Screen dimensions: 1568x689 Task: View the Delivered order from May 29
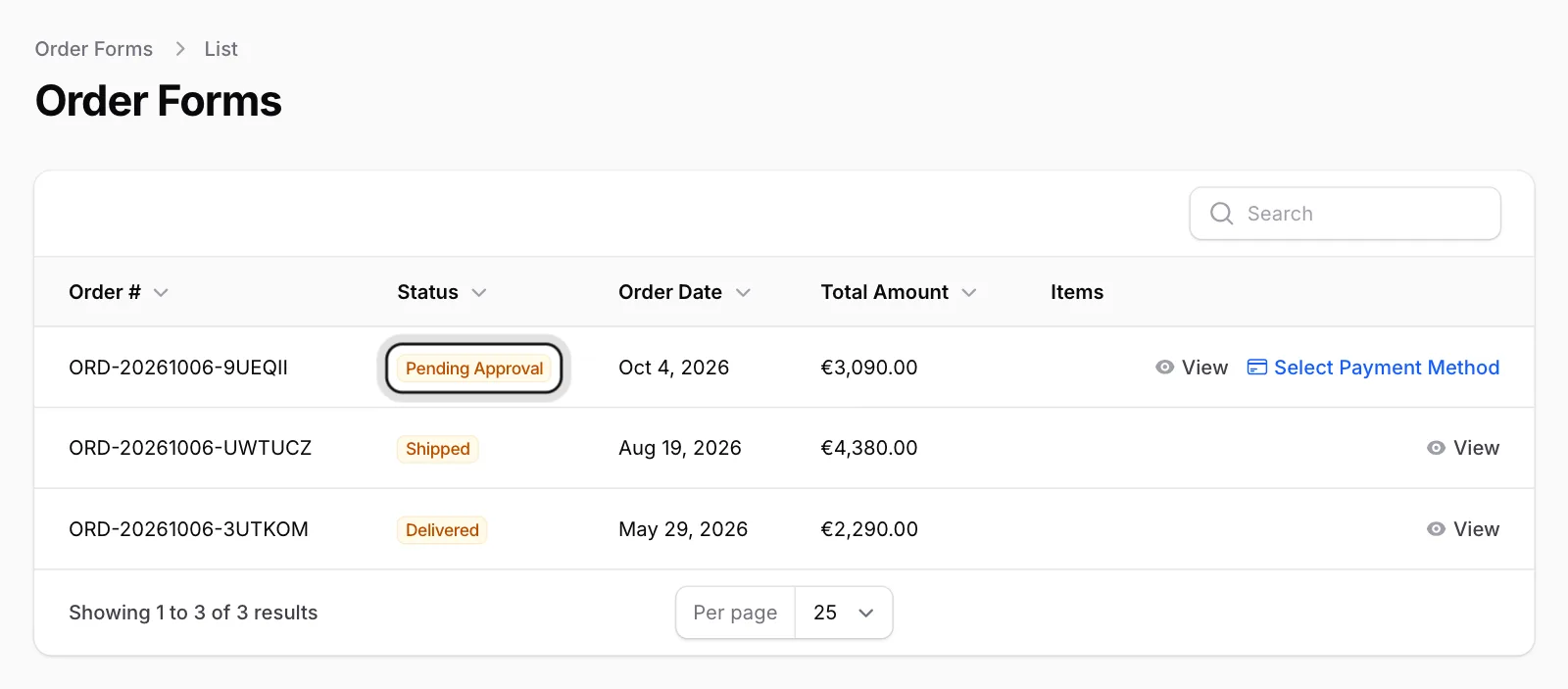[1463, 529]
